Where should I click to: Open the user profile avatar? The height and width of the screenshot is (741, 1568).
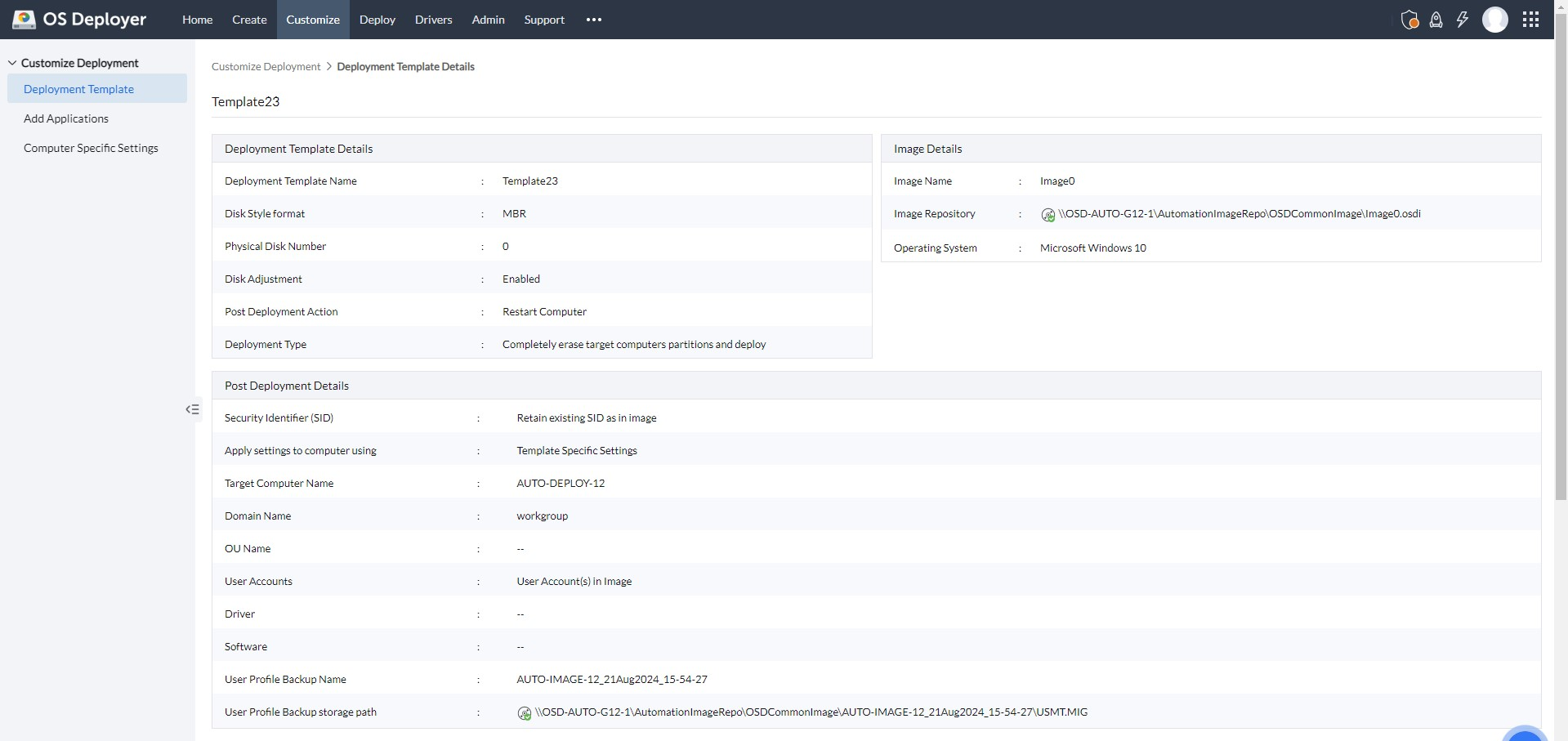click(x=1495, y=20)
